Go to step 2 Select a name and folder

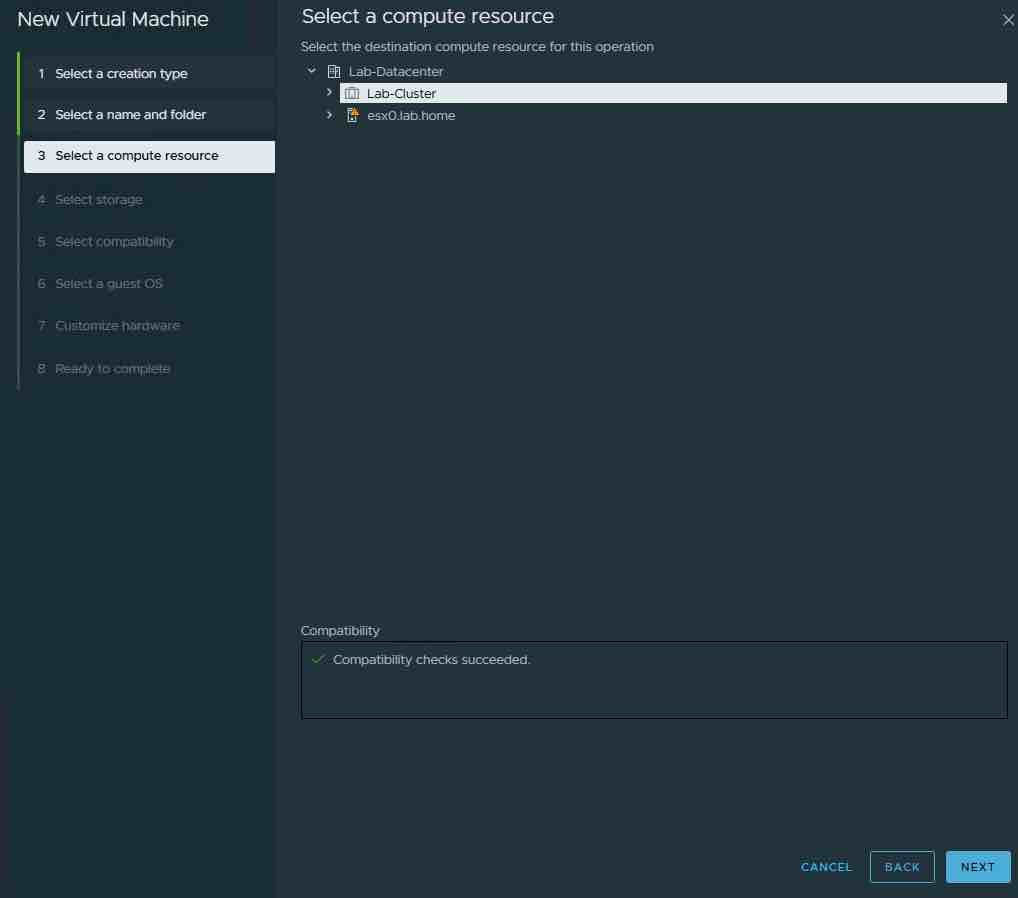[x=130, y=115]
